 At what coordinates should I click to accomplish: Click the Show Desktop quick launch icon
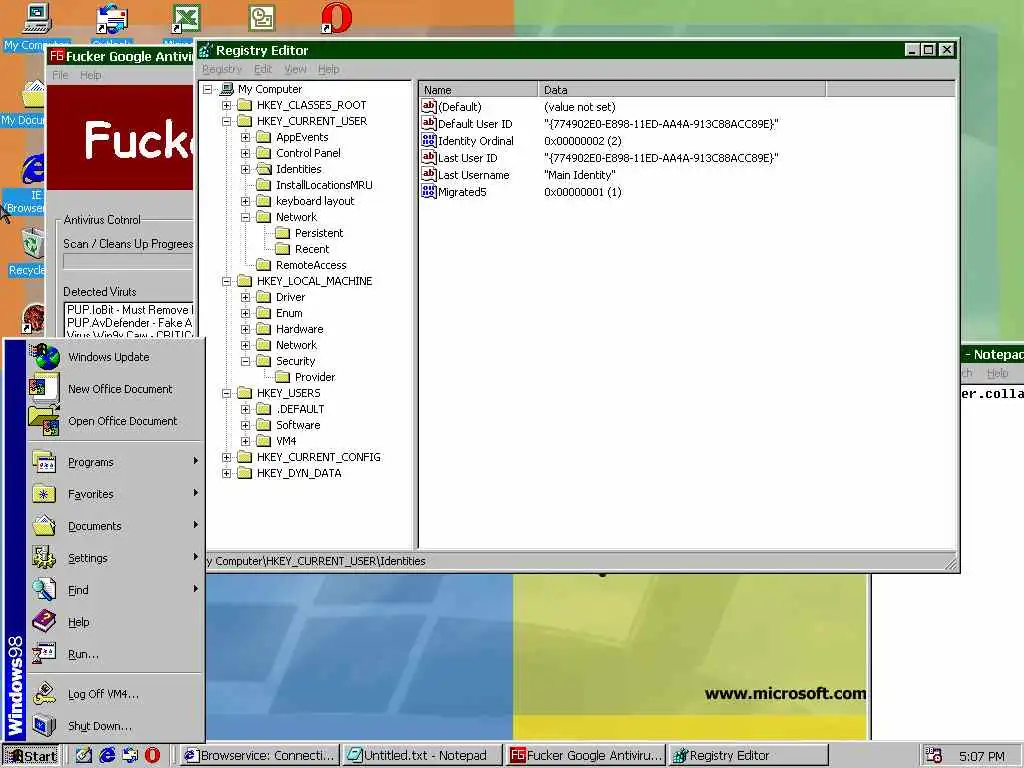click(84, 756)
